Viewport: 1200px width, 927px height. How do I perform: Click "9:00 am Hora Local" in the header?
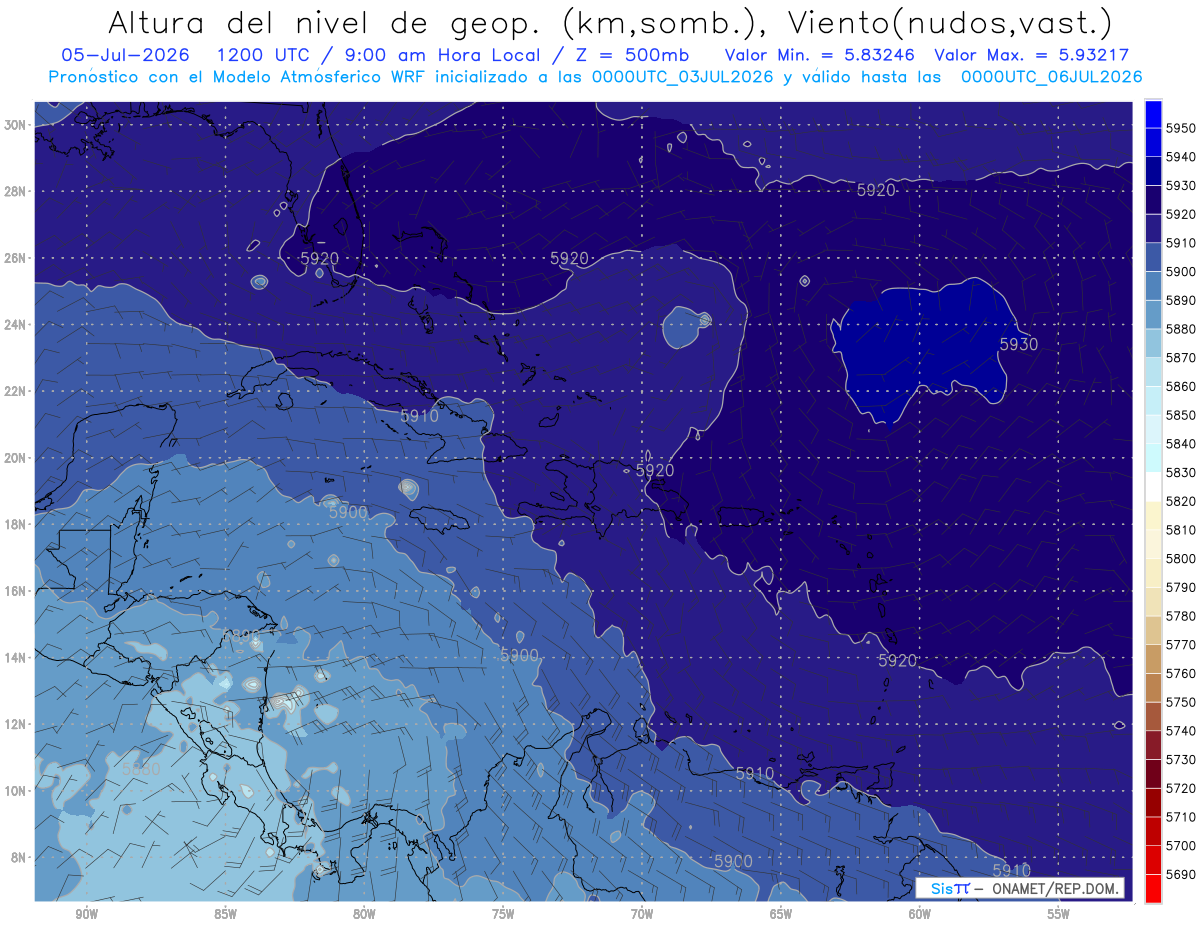click(x=440, y=55)
